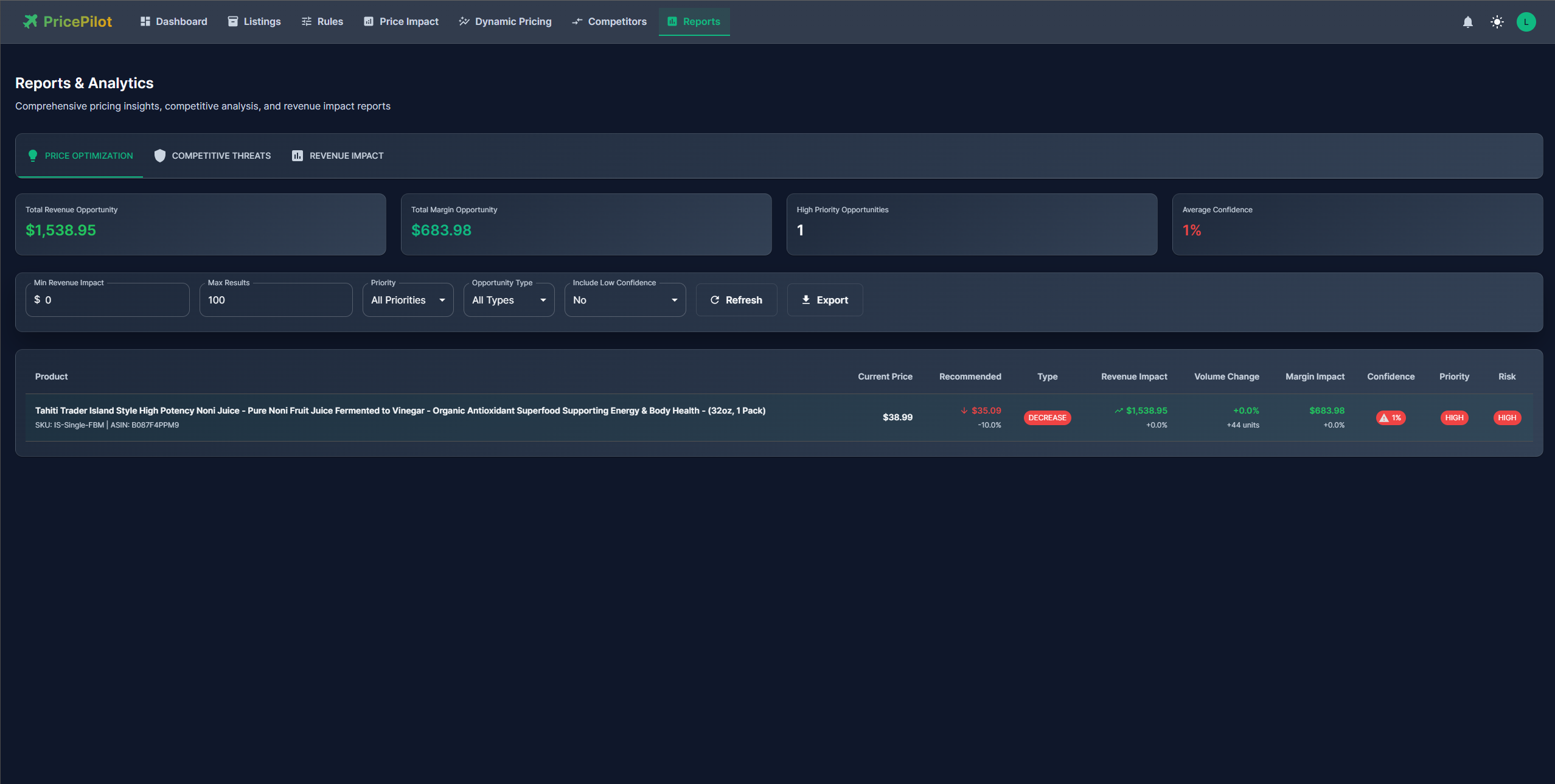Viewport: 1555px width, 784px height.
Task: Click the Rules sliders icon
Action: [x=307, y=21]
